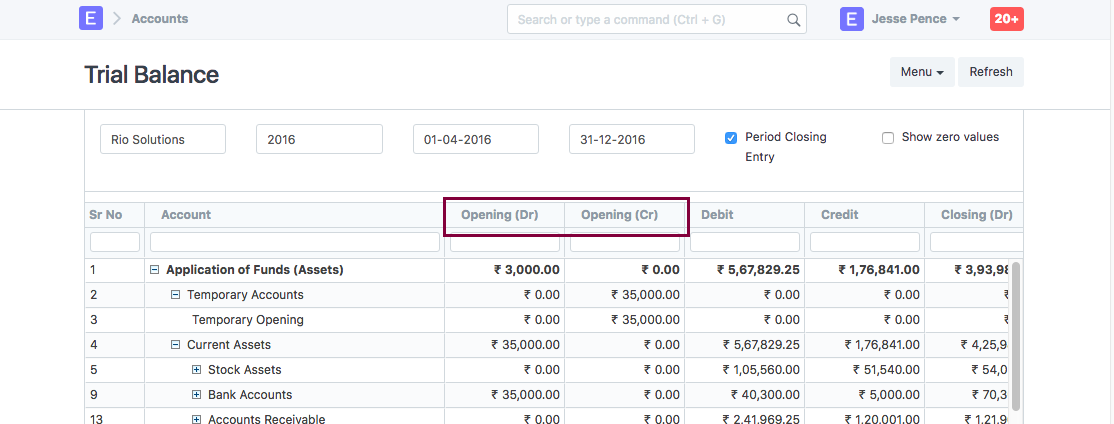Expand the Accounts Receivable group

[x=197, y=419]
